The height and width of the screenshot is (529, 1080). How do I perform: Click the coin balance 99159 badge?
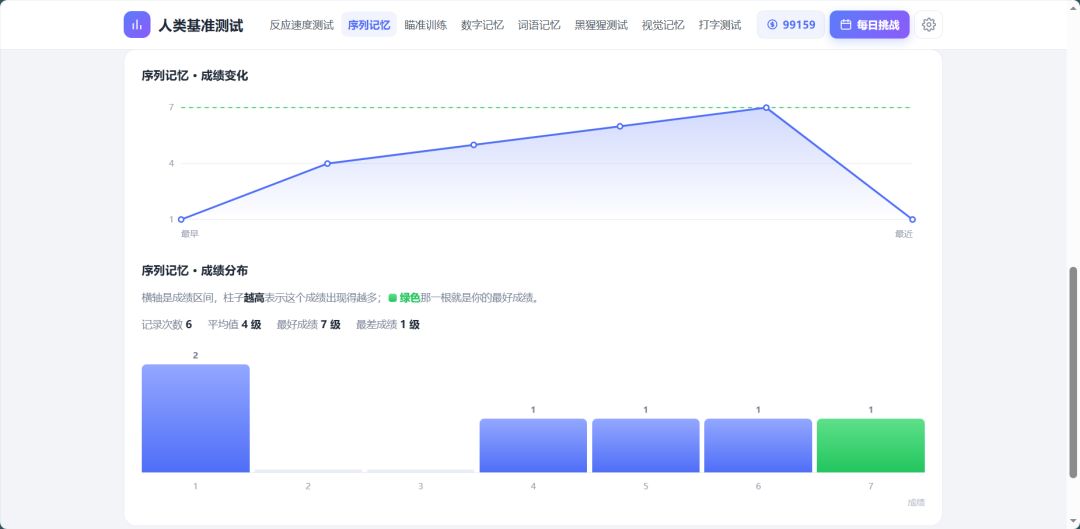tap(791, 25)
